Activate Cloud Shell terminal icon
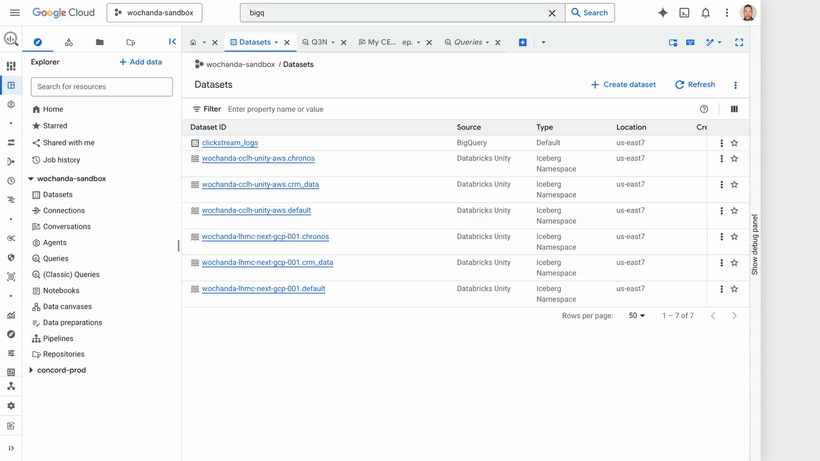 [684, 13]
